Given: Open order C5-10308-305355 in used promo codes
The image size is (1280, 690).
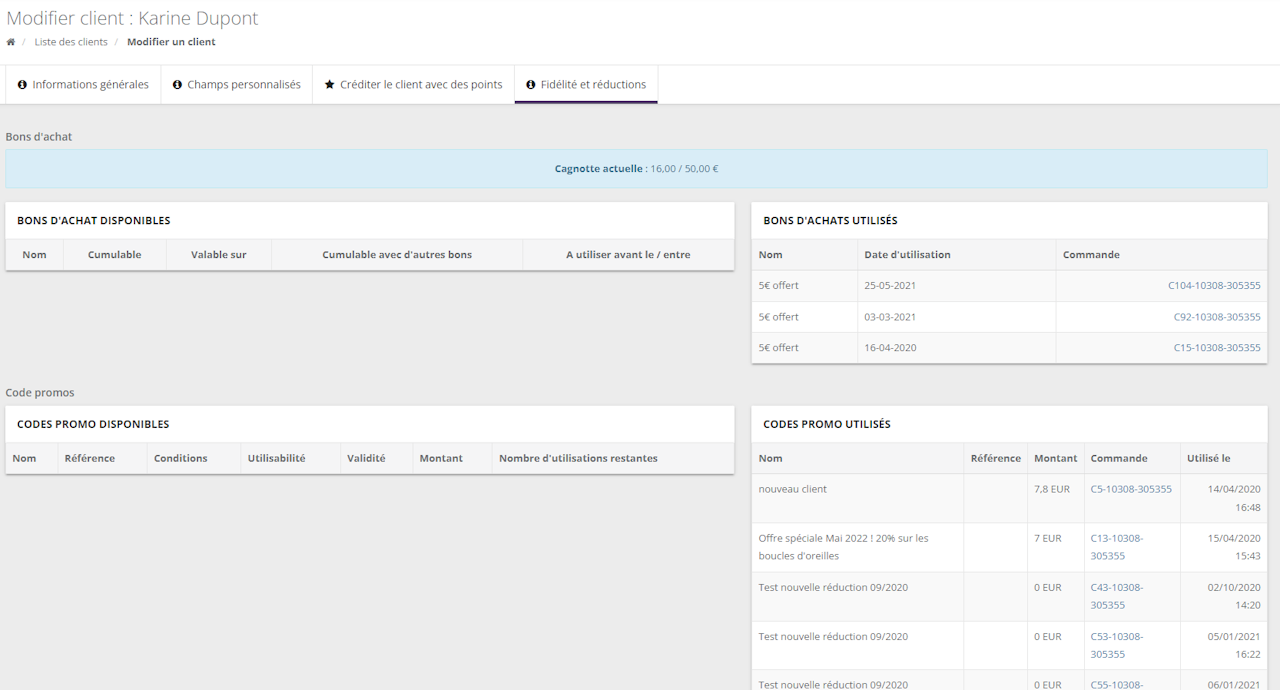Looking at the screenshot, I should click(x=1131, y=489).
